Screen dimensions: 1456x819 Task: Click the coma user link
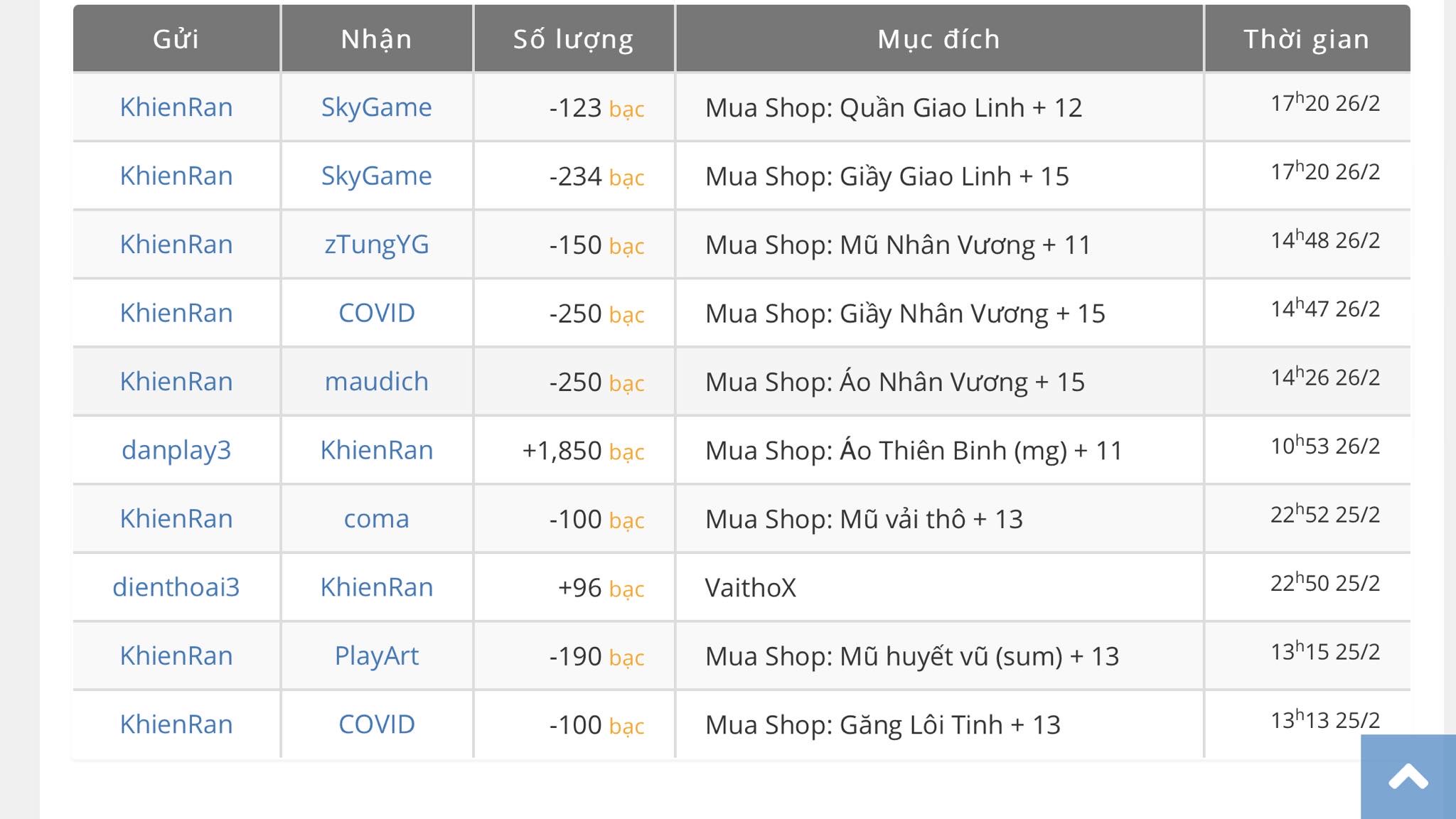(x=376, y=519)
